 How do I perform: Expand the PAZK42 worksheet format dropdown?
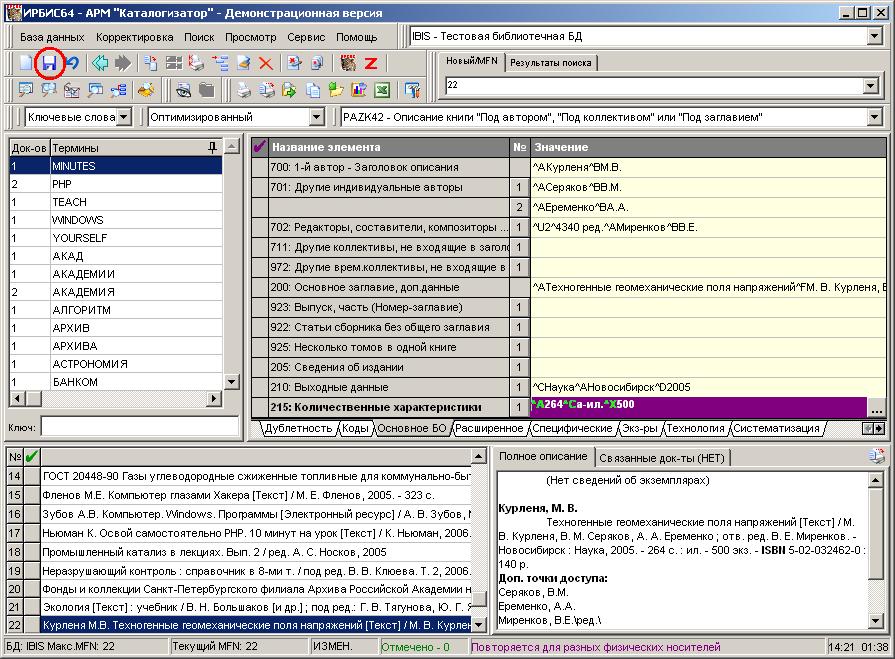point(873,117)
